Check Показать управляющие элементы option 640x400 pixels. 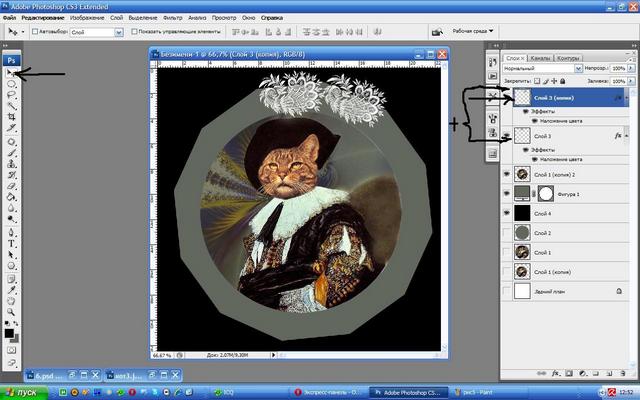pyautogui.click(x=132, y=32)
